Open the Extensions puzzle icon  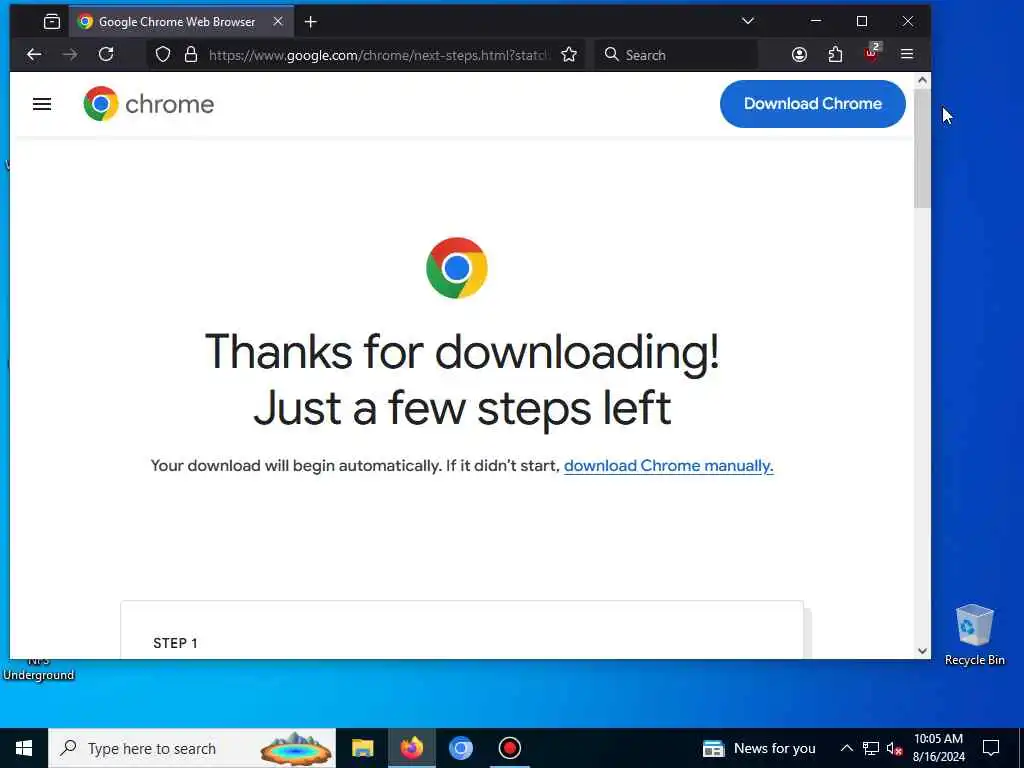[x=835, y=55]
